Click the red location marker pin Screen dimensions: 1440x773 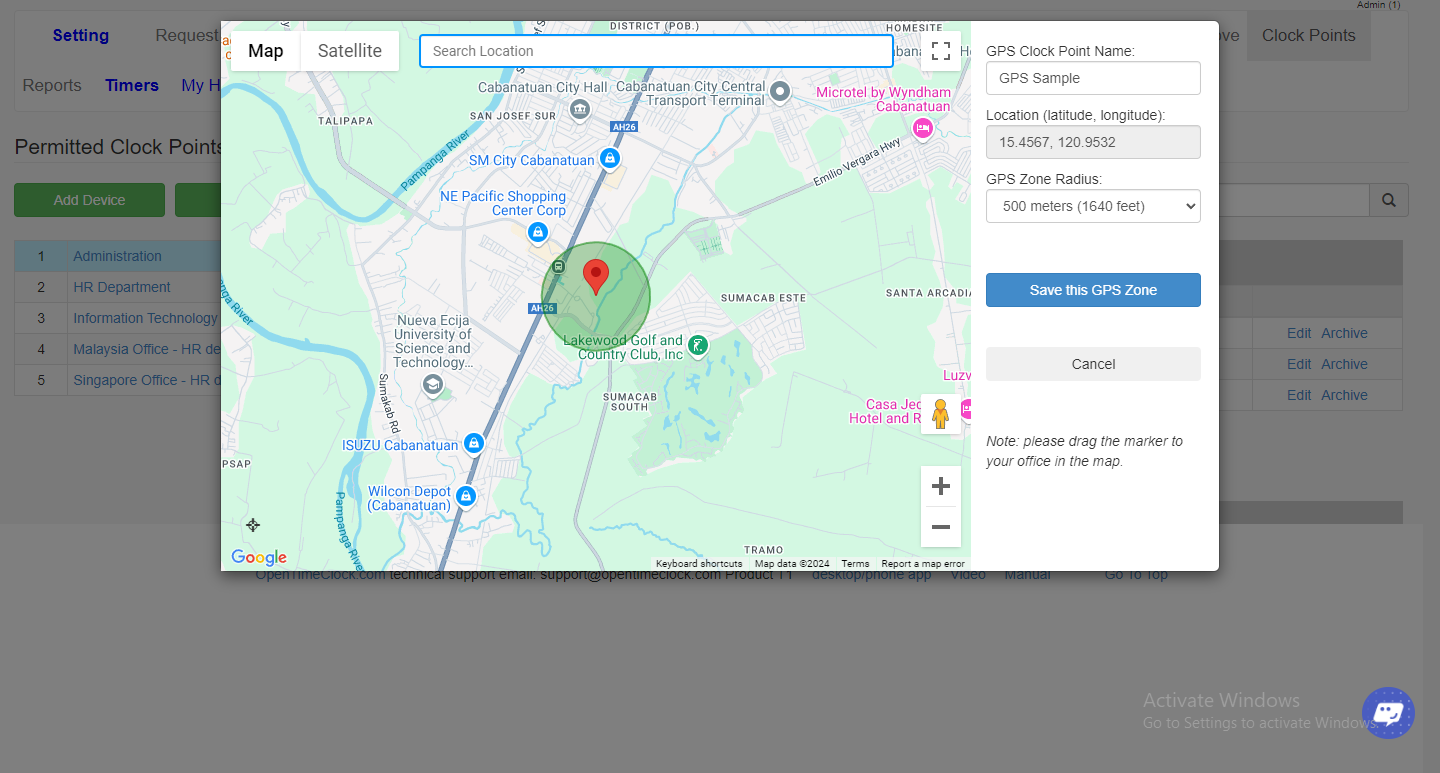596,277
